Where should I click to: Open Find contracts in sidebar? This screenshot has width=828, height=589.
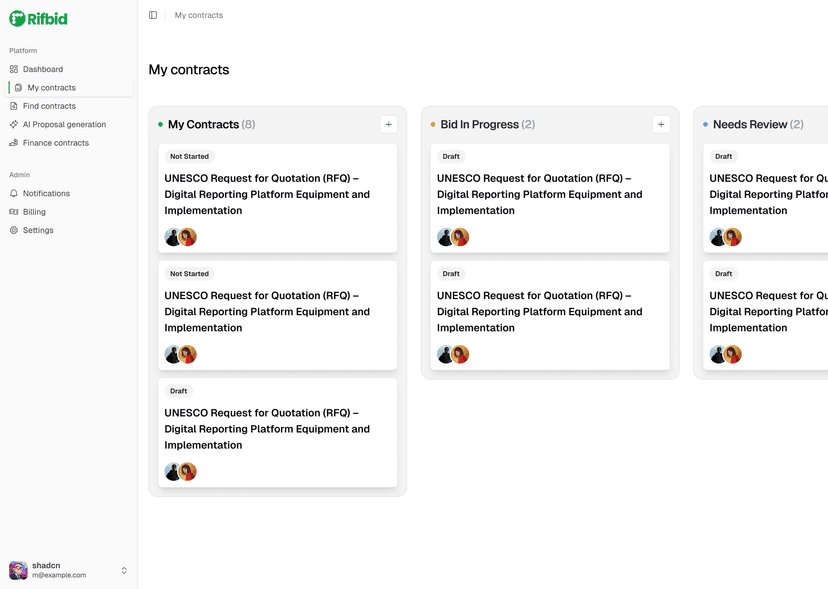click(49, 106)
